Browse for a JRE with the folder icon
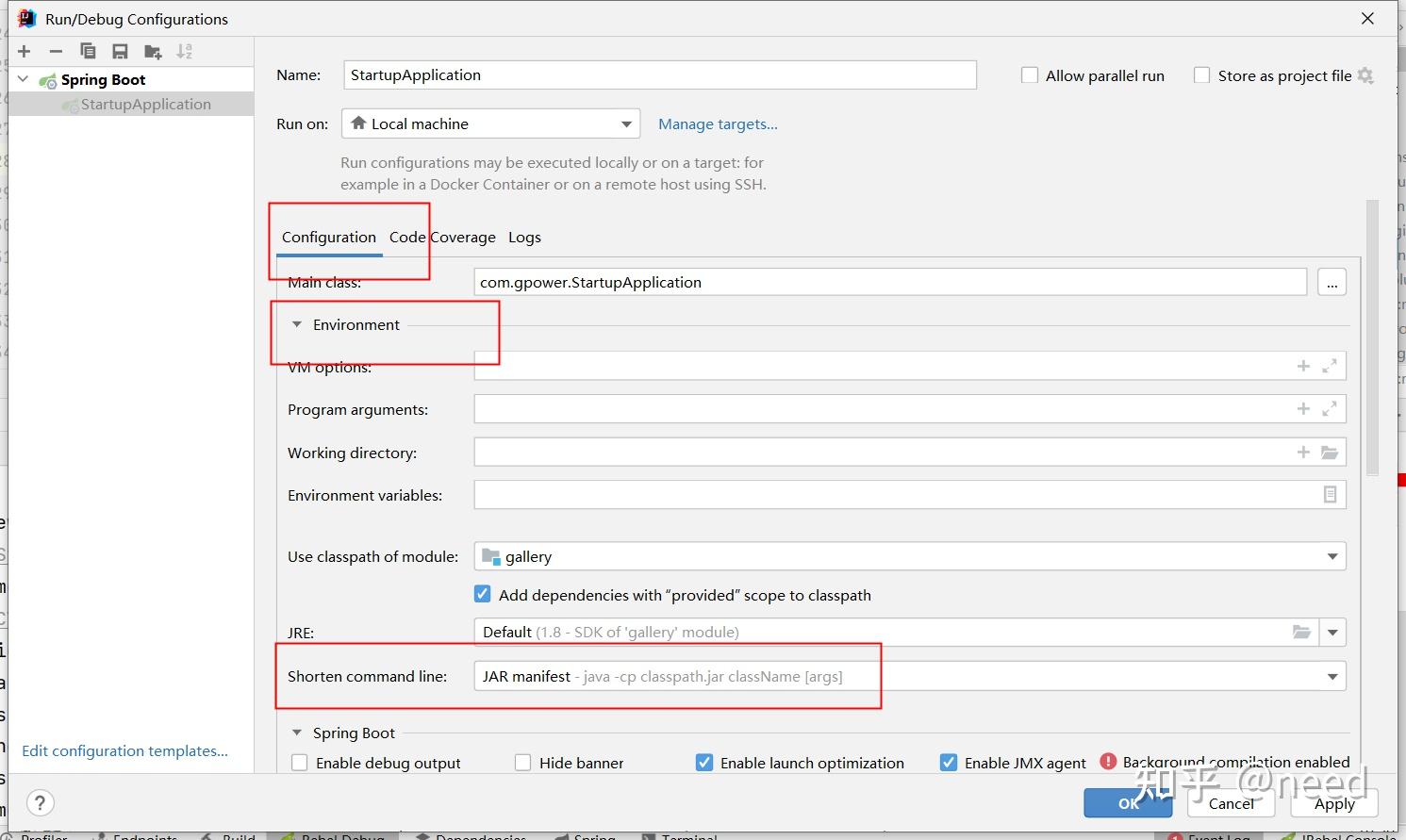 pyautogui.click(x=1301, y=632)
